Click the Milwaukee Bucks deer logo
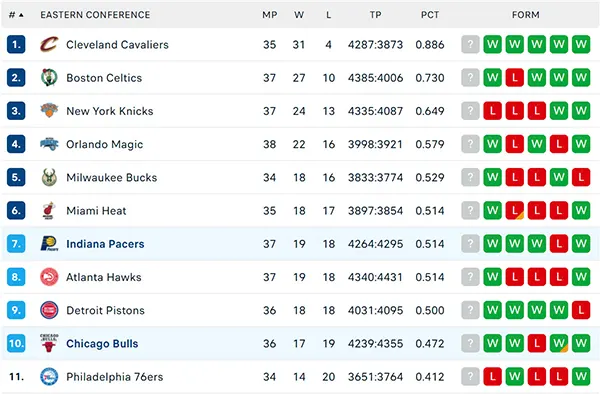The height and width of the screenshot is (394, 600). pos(49,177)
